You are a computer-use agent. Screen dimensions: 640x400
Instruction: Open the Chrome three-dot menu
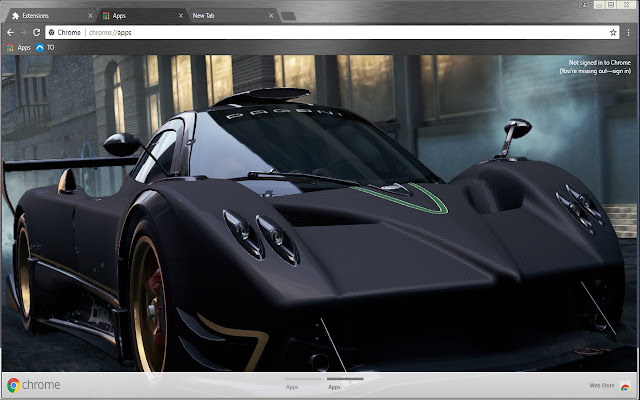click(x=629, y=32)
